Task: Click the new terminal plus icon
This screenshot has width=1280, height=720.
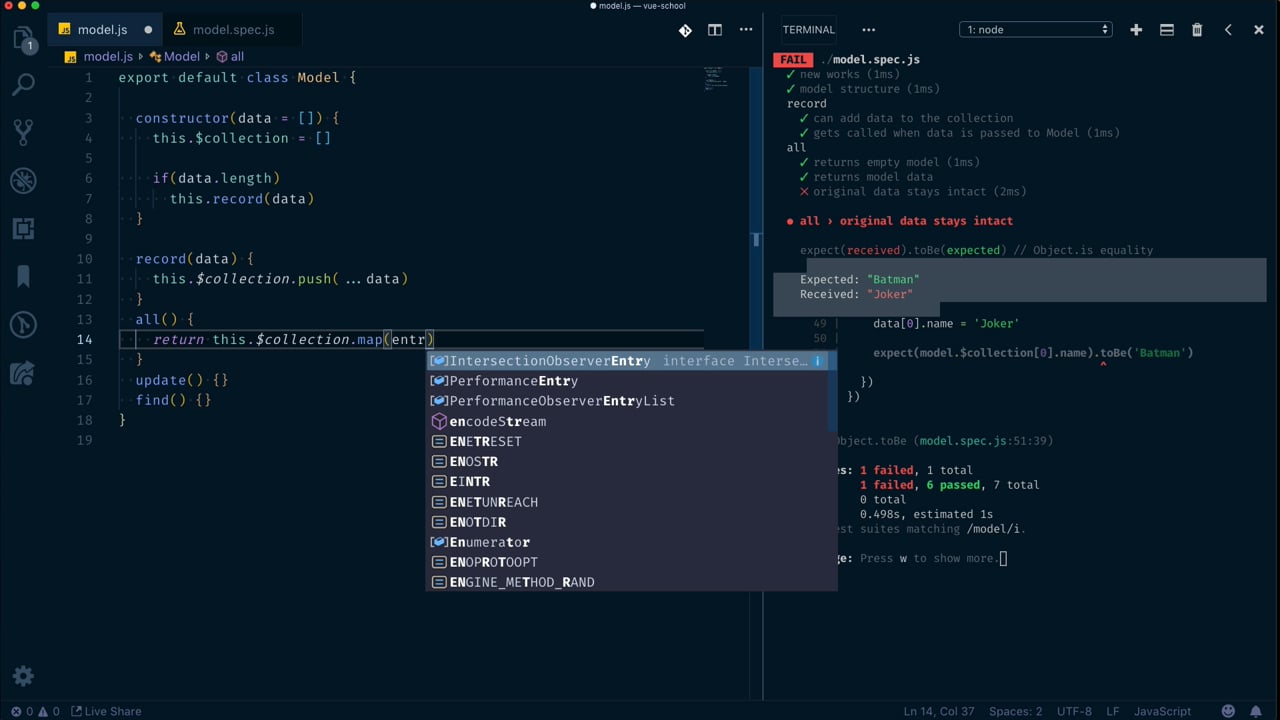Action: (1136, 30)
